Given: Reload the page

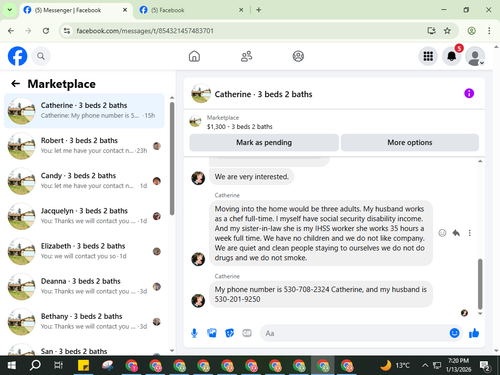Looking at the screenshot, I should click(x=46, y=31).
